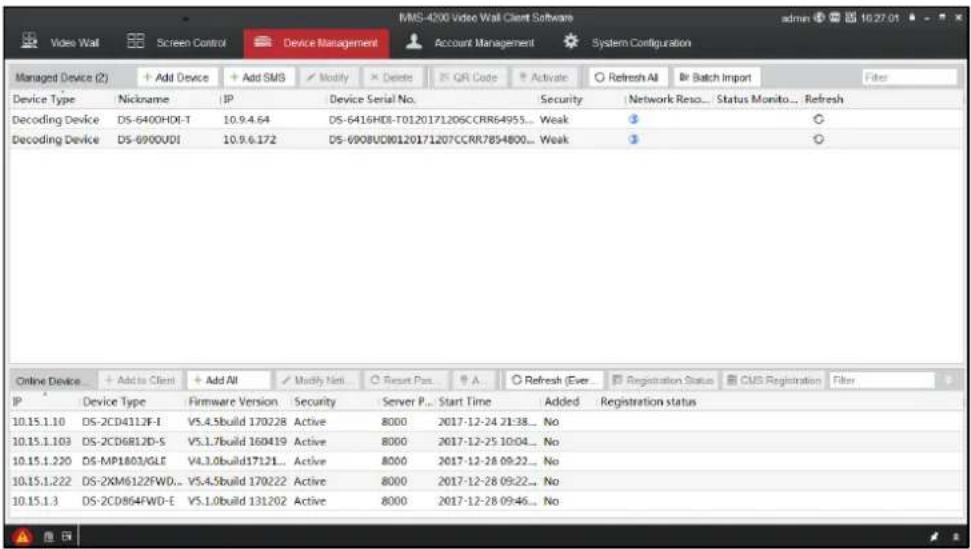Click the Add SMS button
The width and height of the screenshot is (971, 549).
(x=259, y=78)
